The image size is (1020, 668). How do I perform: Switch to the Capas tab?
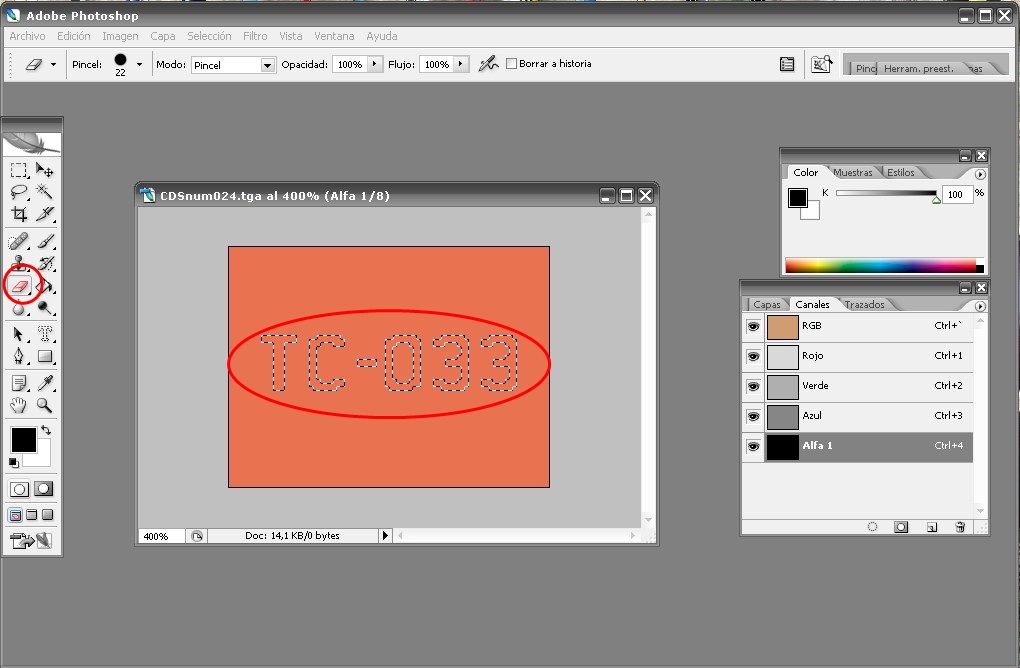coord(766,304)
